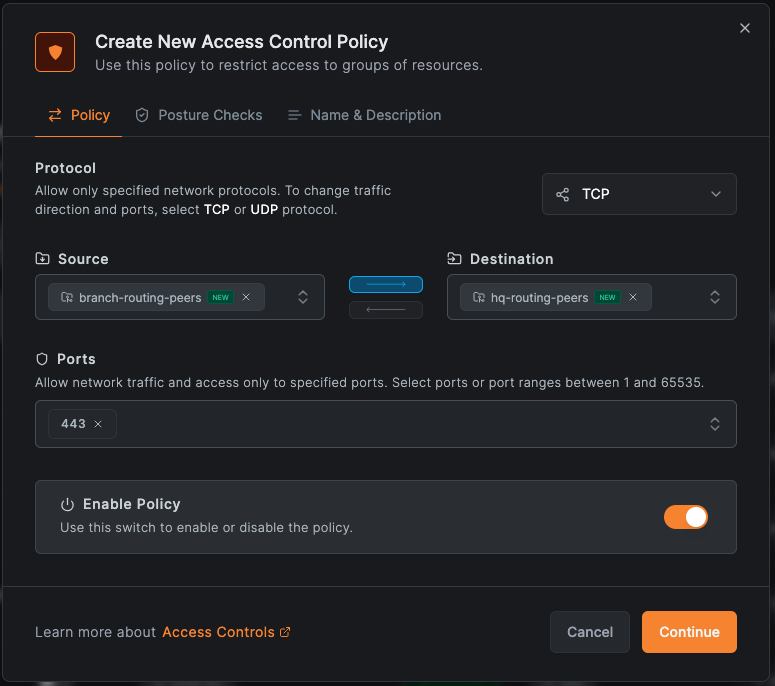Open the Name & Description tab
775x686 pixels.
coord(364,115)
